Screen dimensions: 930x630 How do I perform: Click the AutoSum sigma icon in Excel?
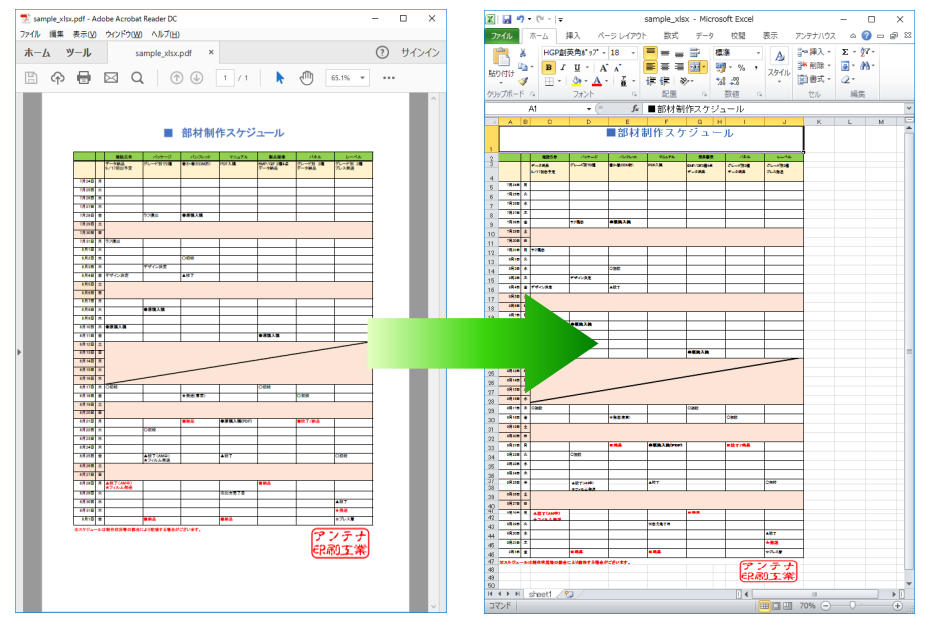pyautogui.click(x=845, y=52)
